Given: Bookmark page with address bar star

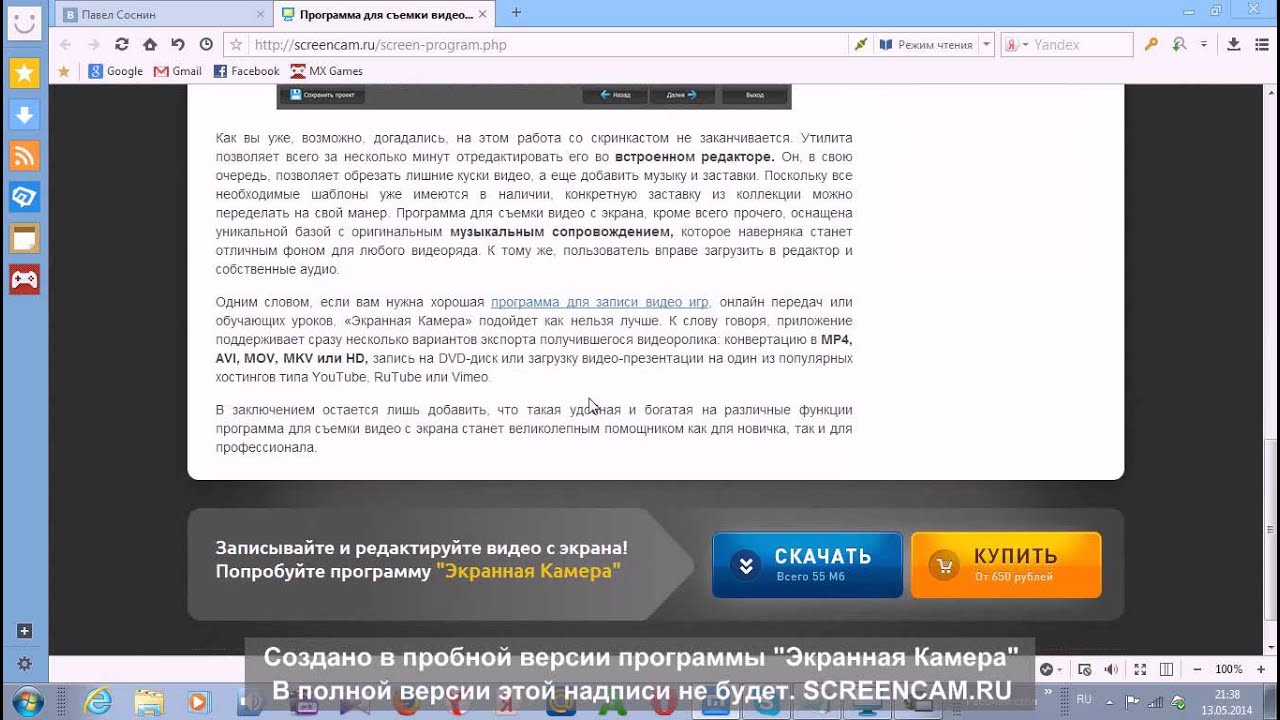Looking at the screenshot, I should (237, 44).
